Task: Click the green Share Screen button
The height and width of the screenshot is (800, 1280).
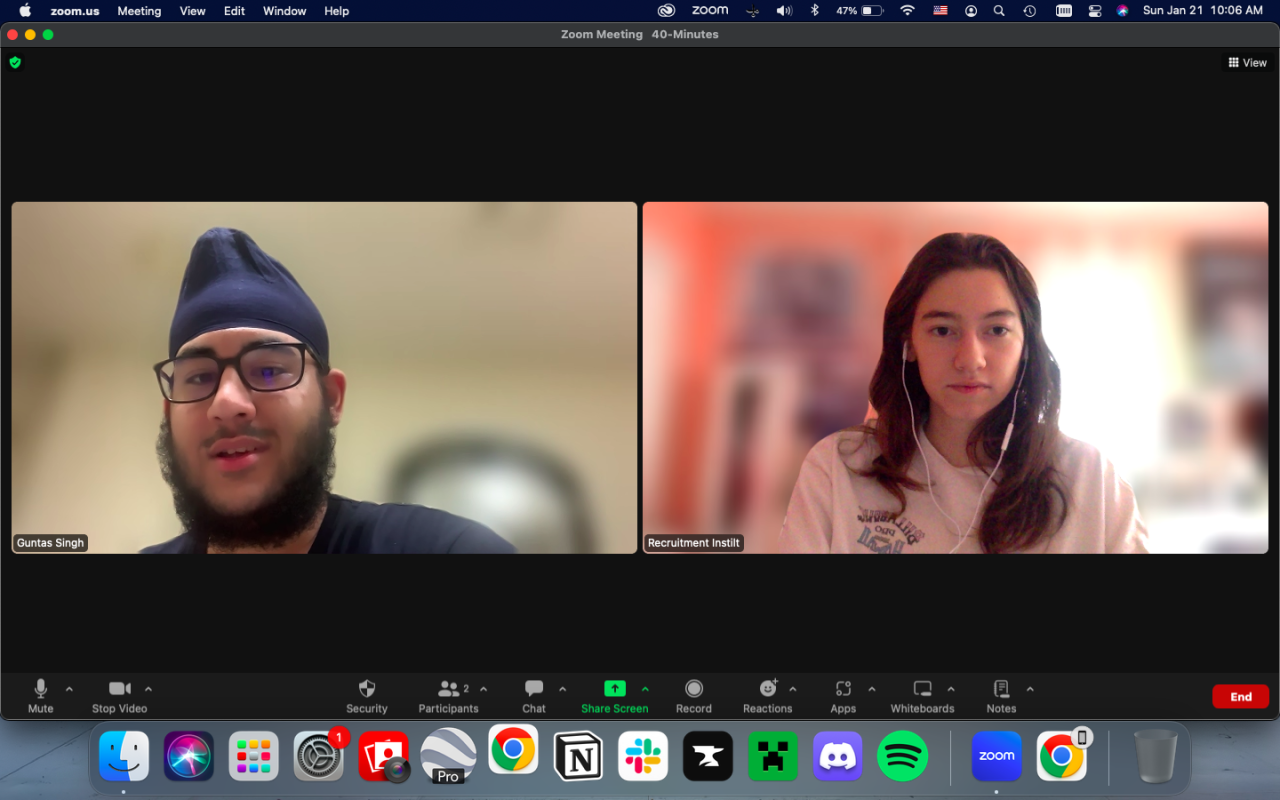Action: tap(614, 689)
